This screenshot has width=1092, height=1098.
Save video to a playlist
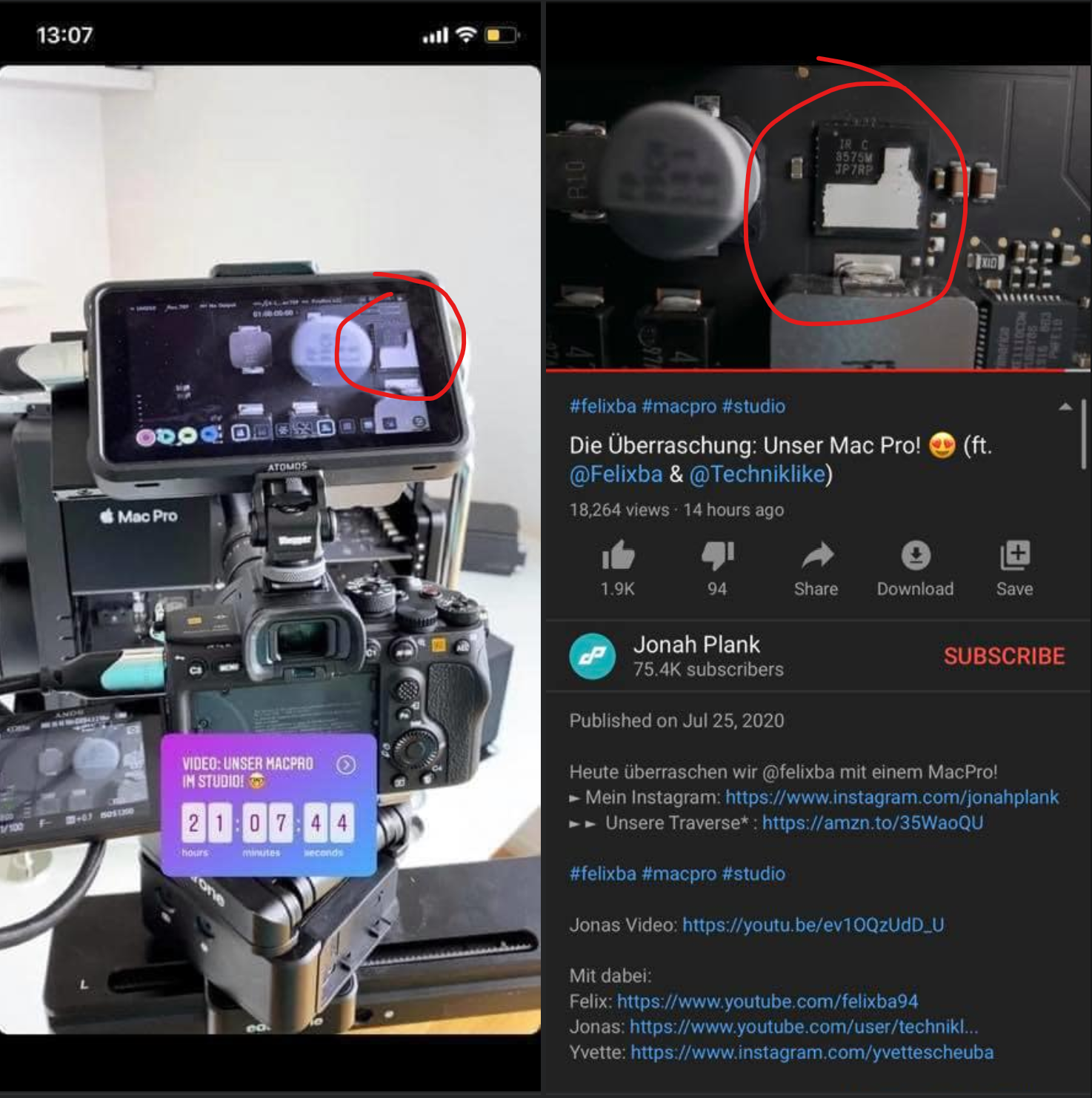[x=1014, y=556]
